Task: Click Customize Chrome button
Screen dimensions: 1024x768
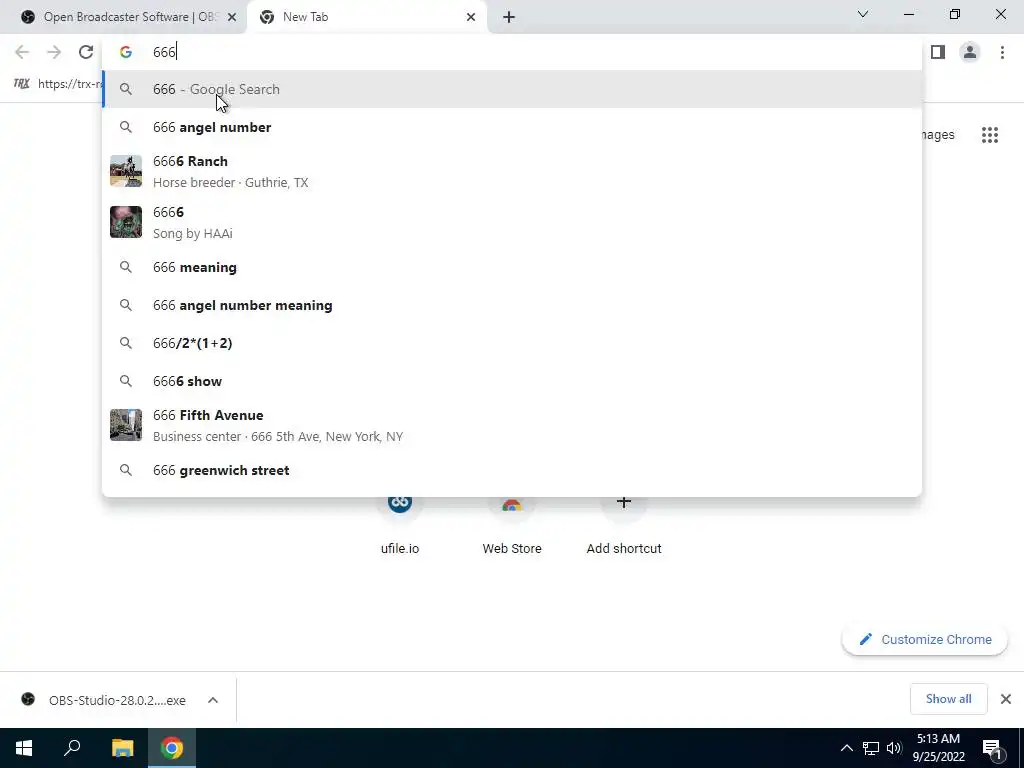Action: [925, 639]
